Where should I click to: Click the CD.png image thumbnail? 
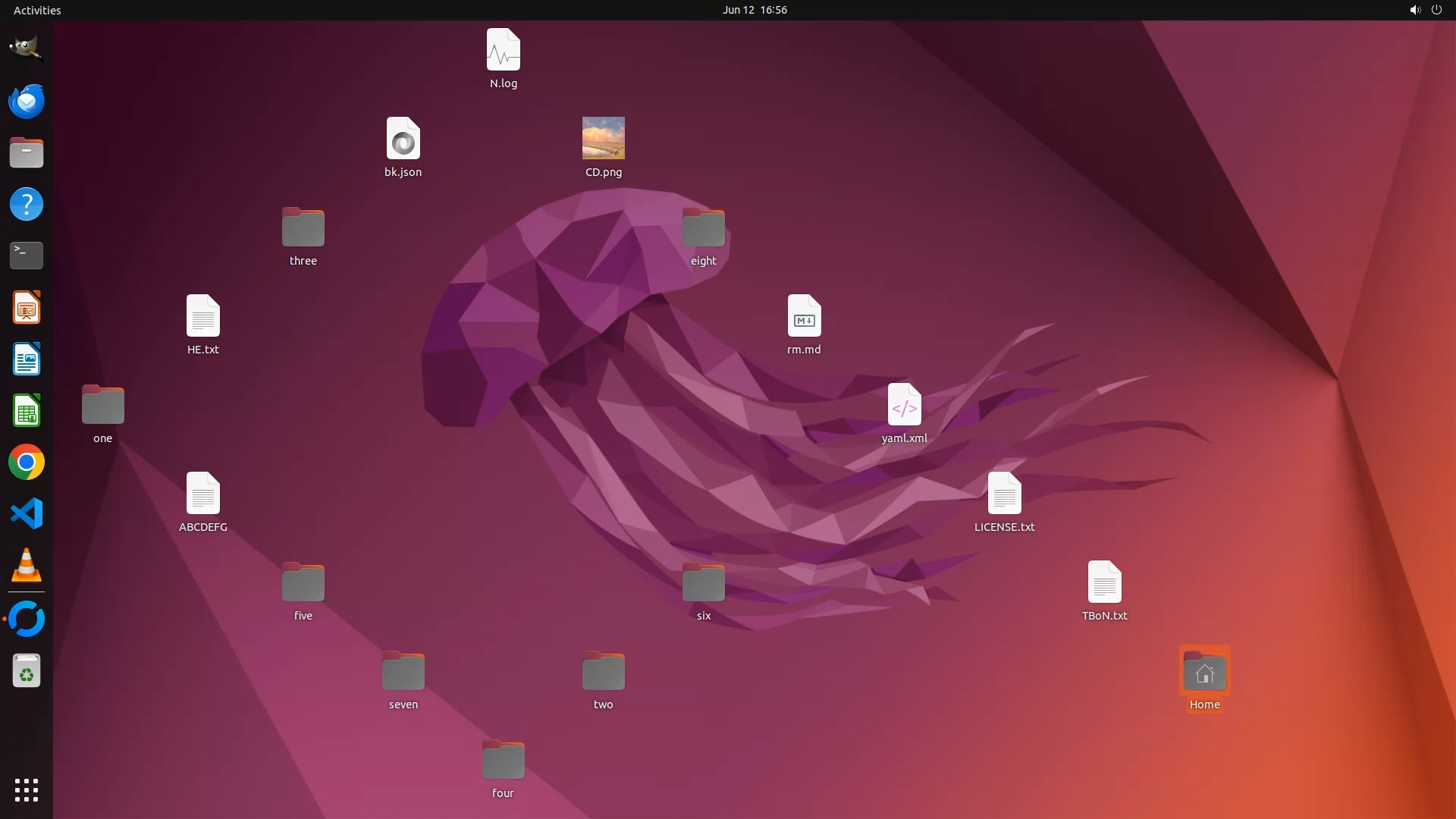tap(603, 138)
